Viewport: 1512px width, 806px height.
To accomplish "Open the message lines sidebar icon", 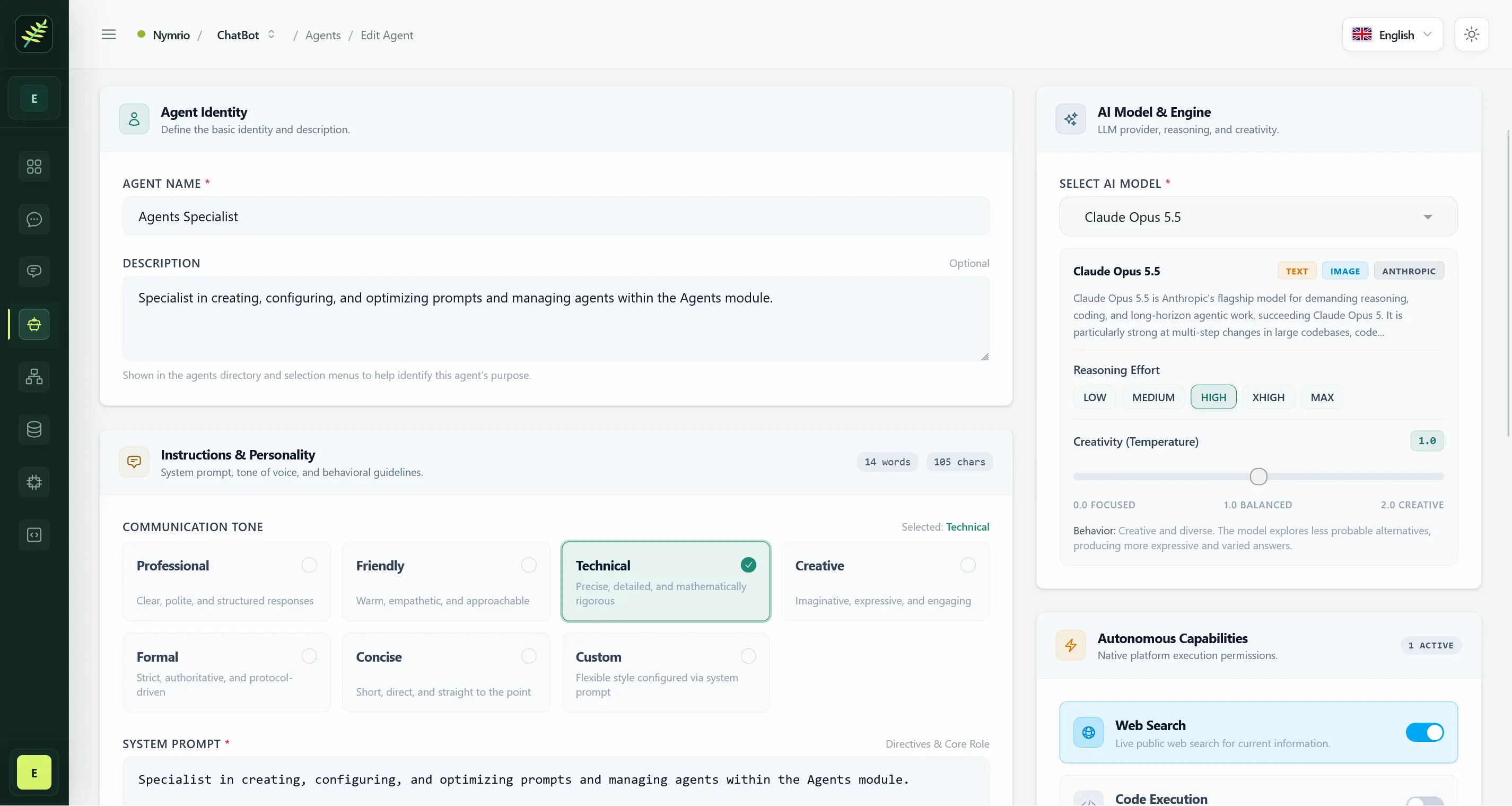I will 34,272.
